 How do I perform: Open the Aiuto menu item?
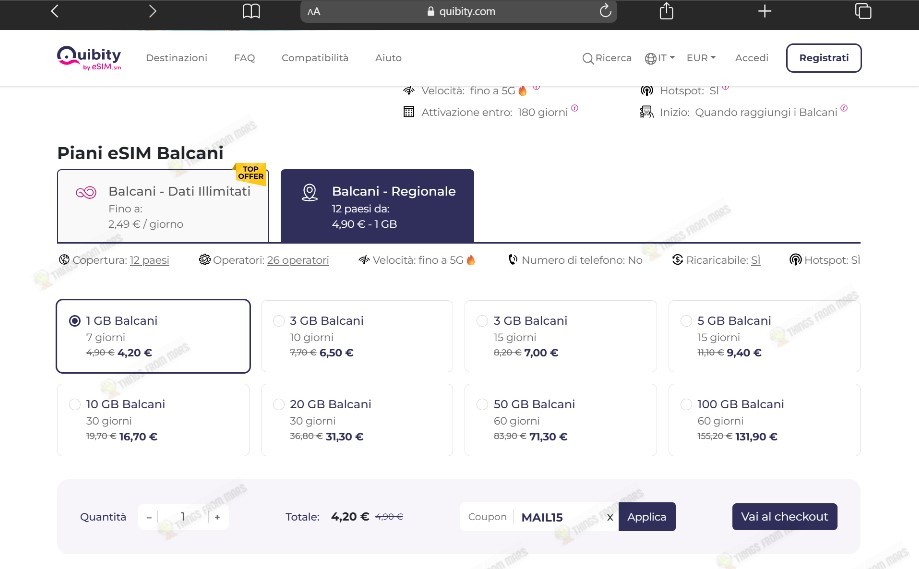pyautogui.click(x=388, y=58)
